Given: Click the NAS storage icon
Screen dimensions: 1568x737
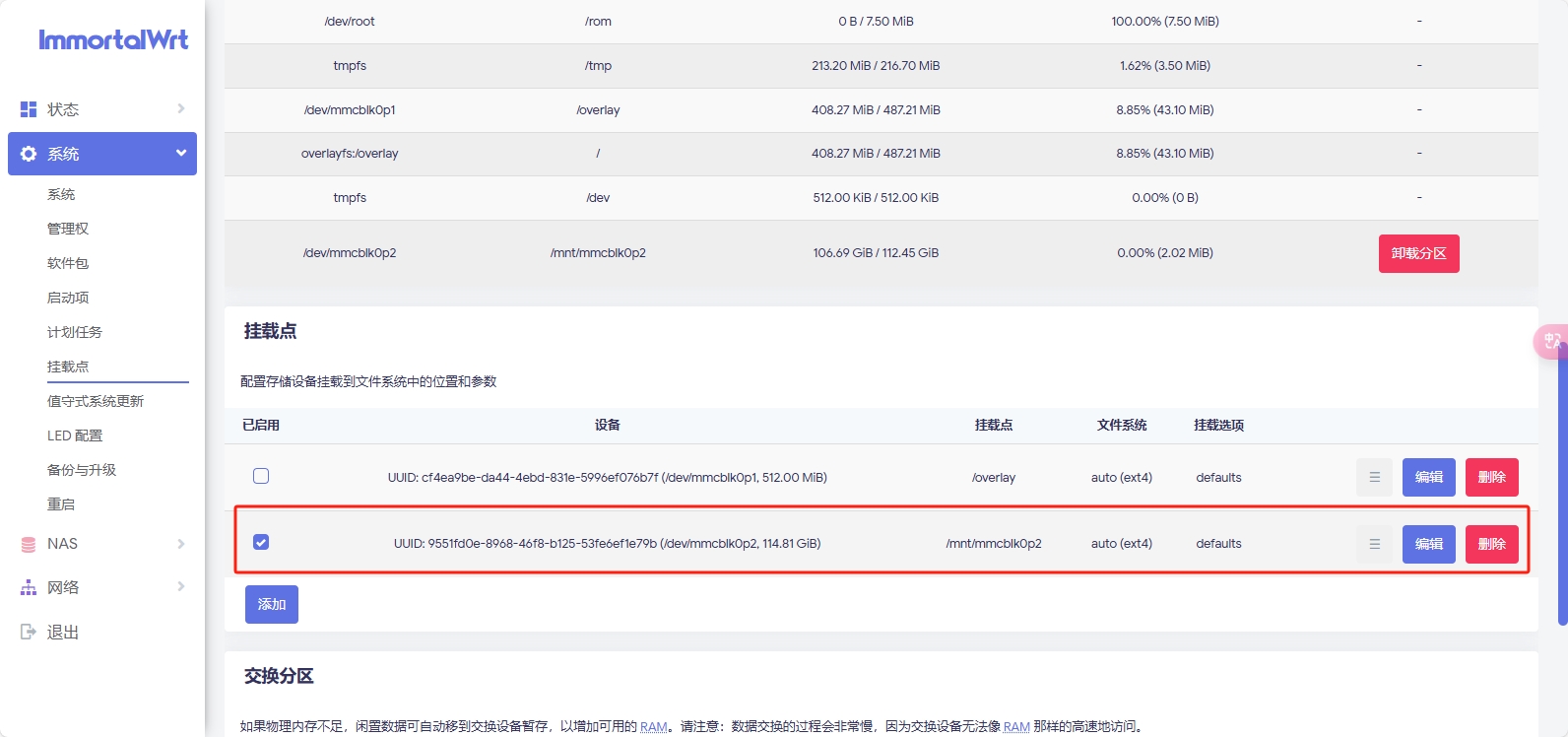Looking at the screenshot, I should 29,545.
